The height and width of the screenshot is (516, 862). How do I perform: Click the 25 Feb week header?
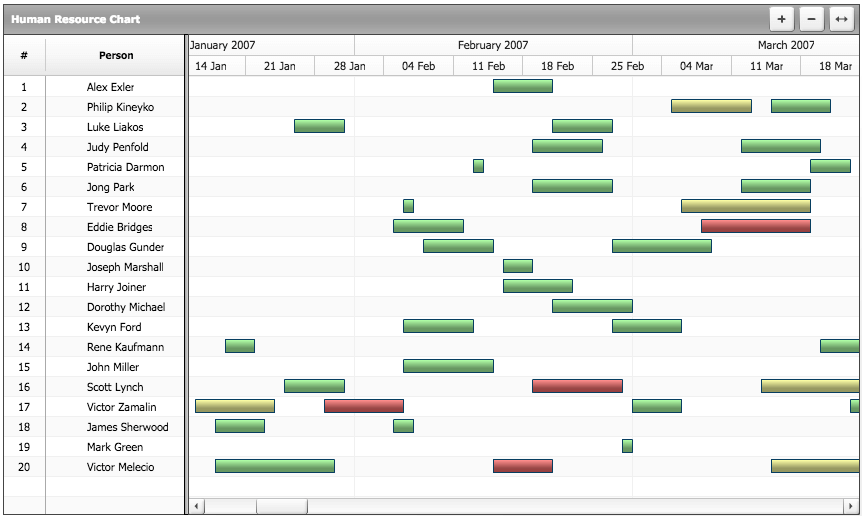pos(627,66)
